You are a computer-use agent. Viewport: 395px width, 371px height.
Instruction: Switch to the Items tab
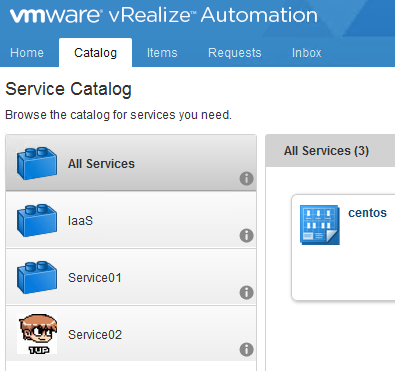tap(162, 53)
